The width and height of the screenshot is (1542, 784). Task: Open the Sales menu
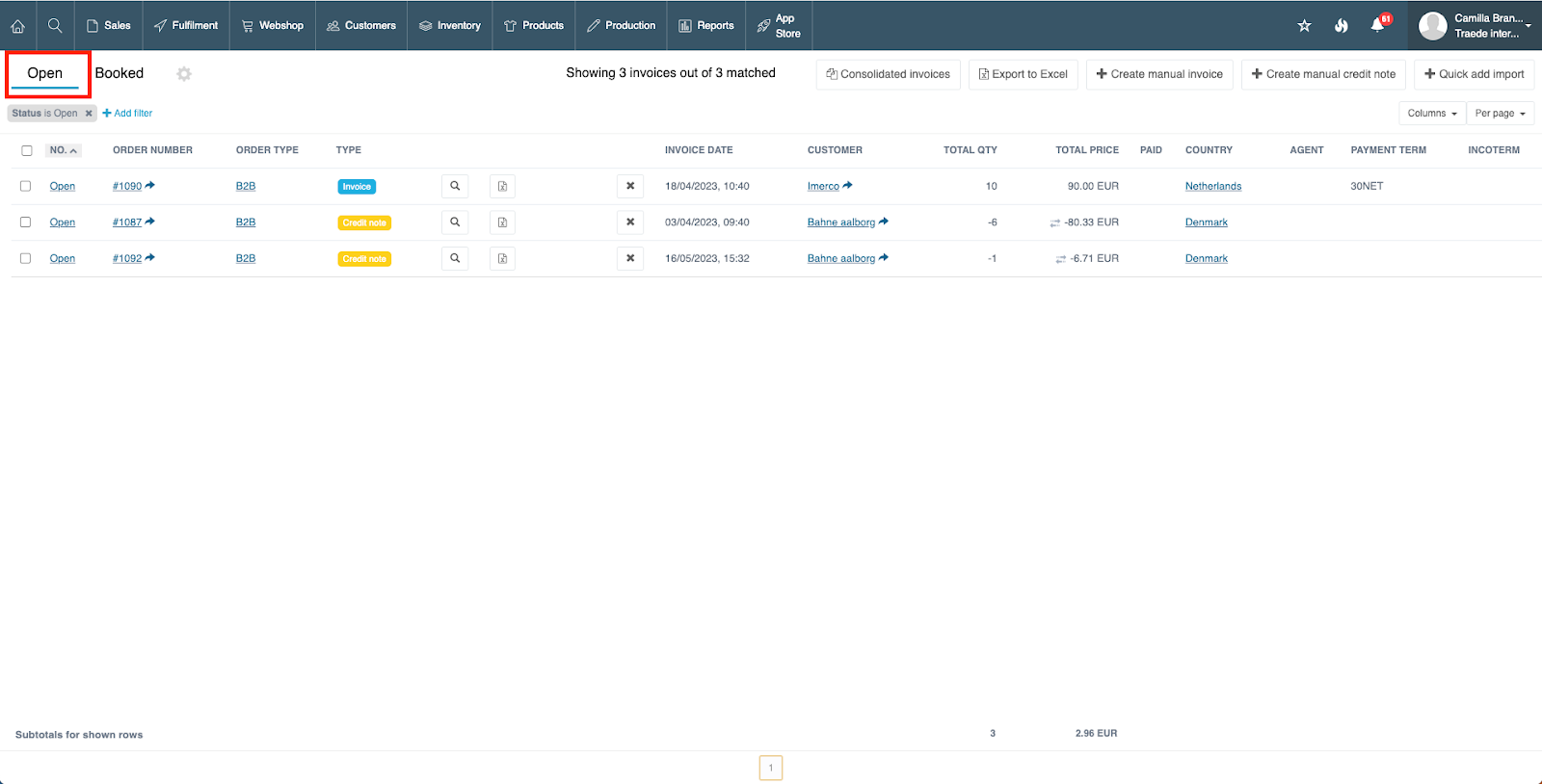(109, 26)
